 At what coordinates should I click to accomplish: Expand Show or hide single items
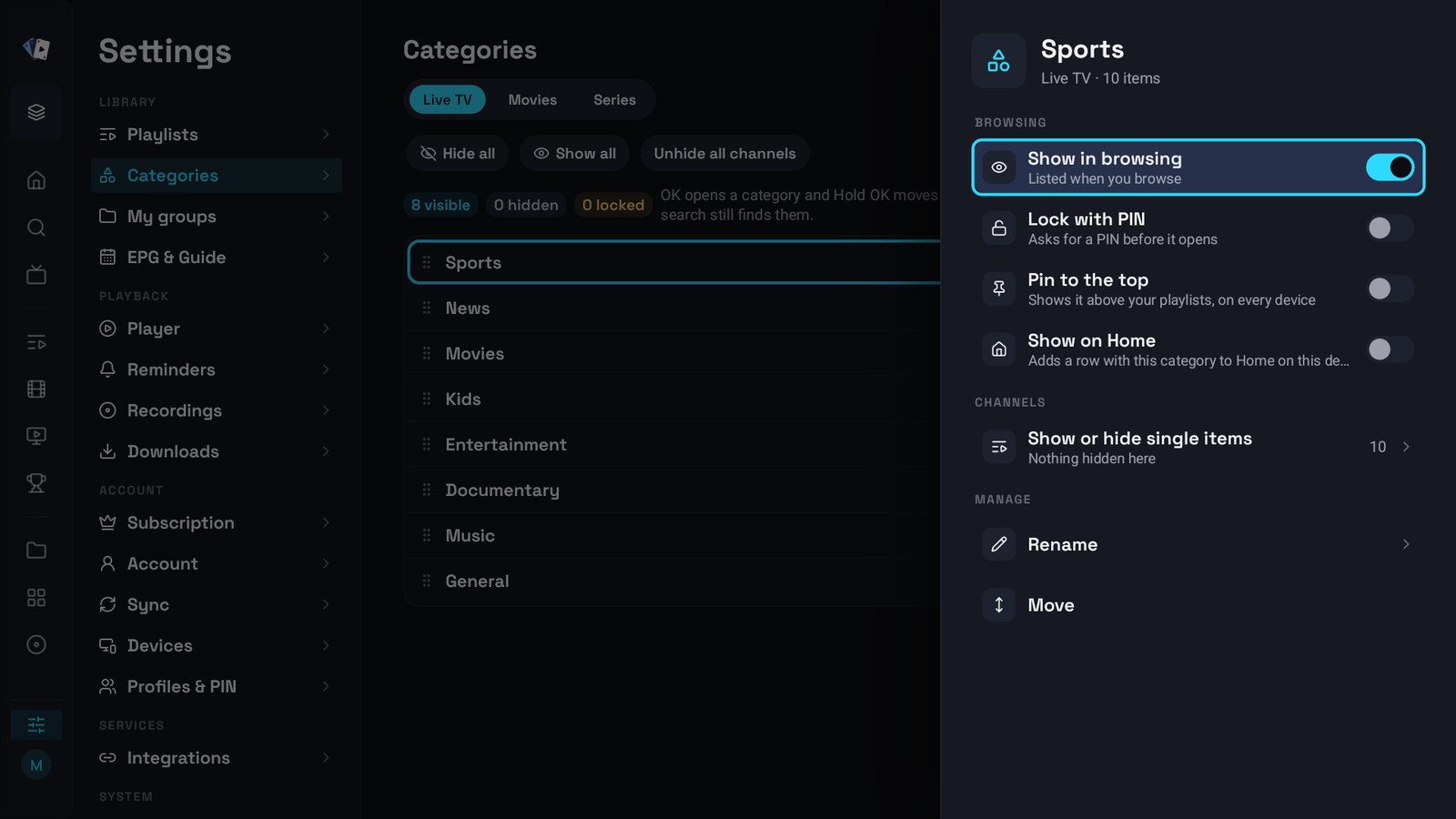coord(1198,447)
